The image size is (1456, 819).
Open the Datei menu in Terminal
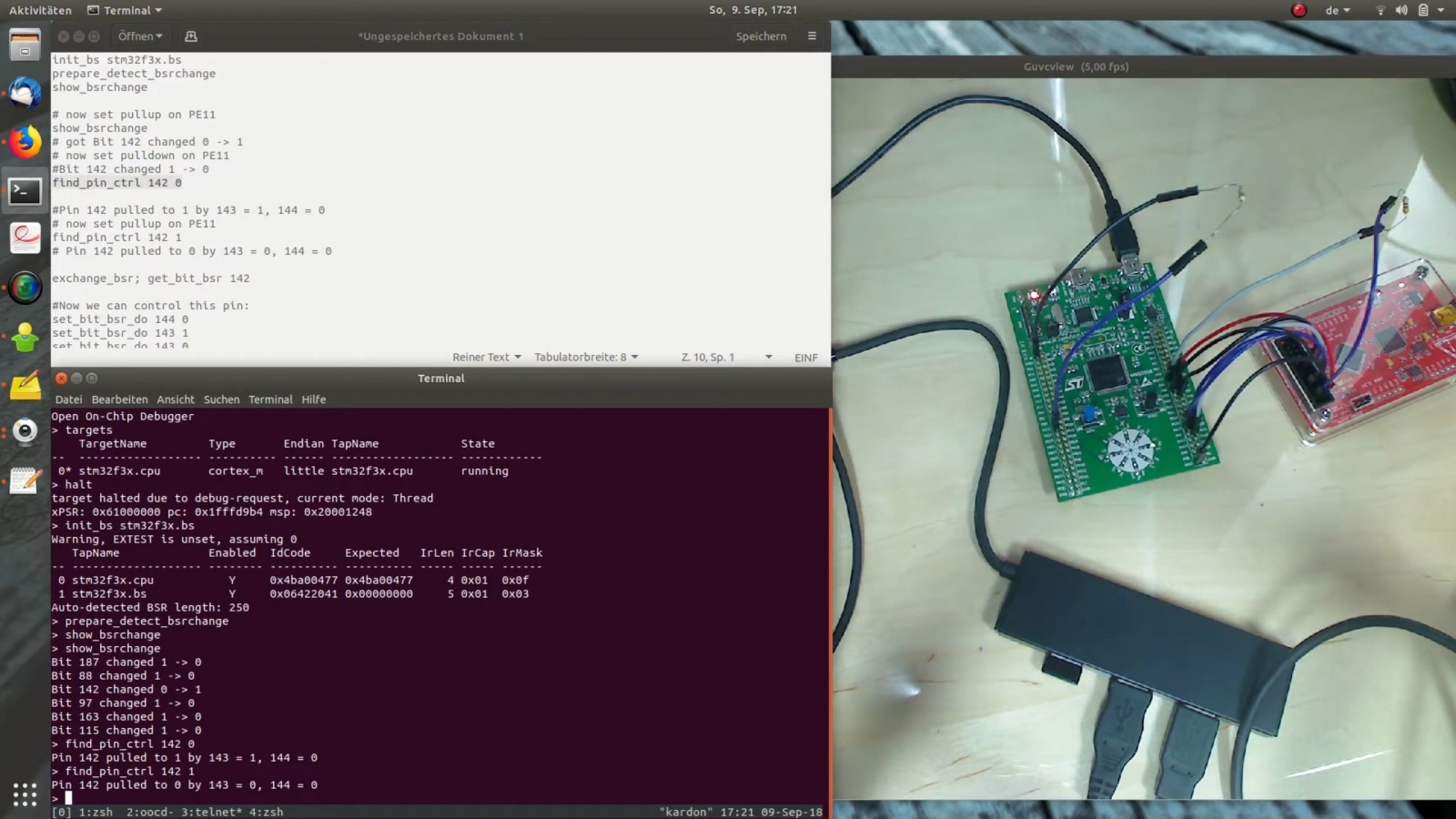pos(68,399)
